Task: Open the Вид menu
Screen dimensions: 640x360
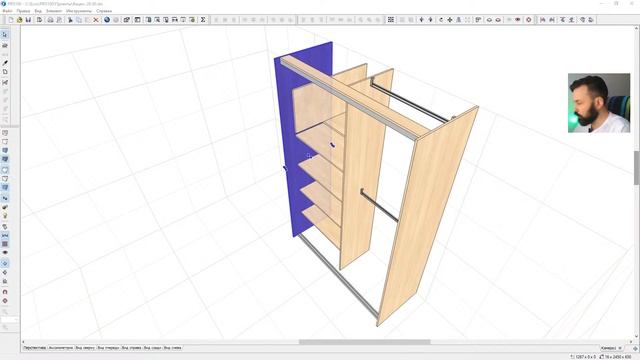Action: click(38, 11)
